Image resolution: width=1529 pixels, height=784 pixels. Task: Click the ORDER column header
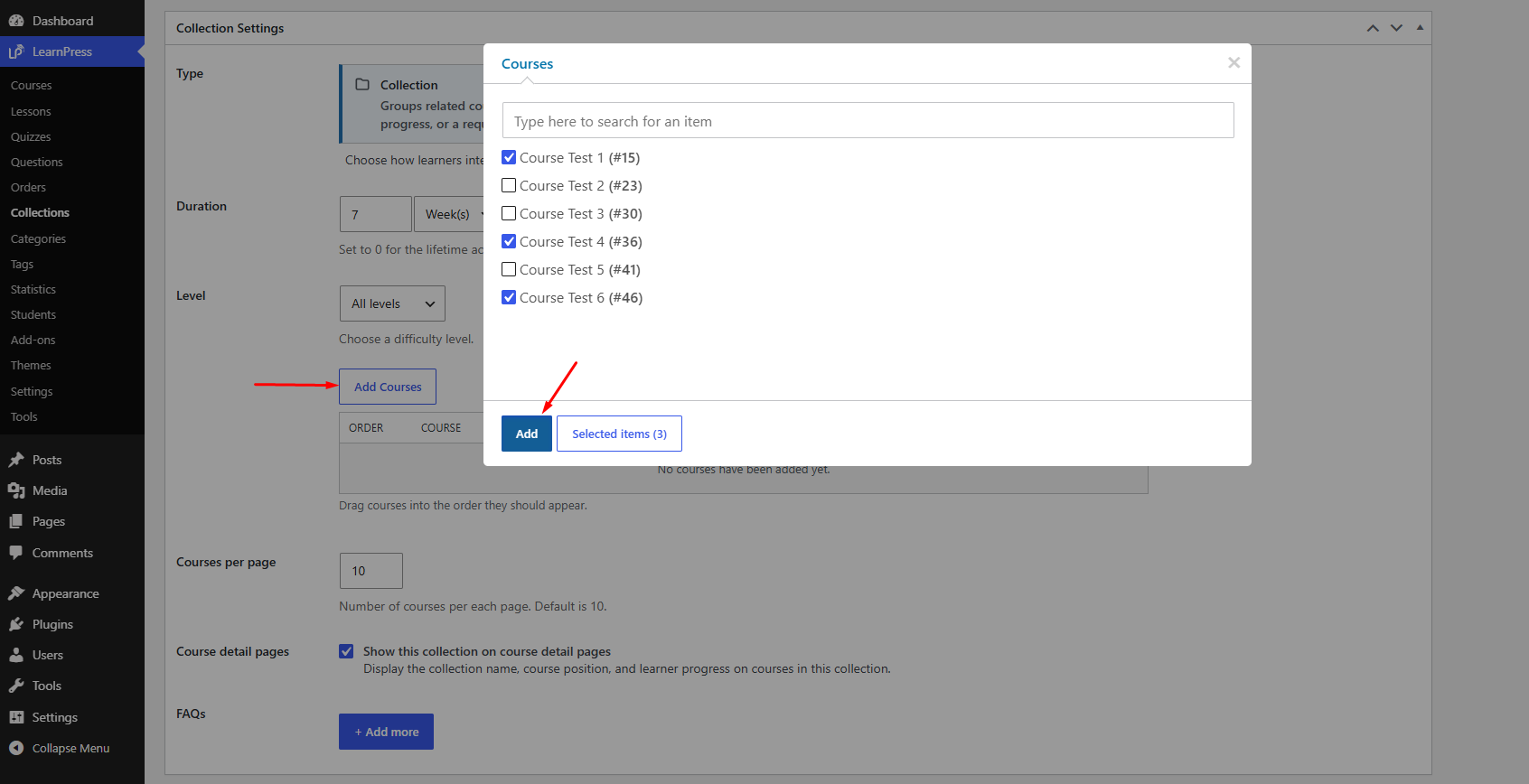pyautogui.click(x=366, y=428)
